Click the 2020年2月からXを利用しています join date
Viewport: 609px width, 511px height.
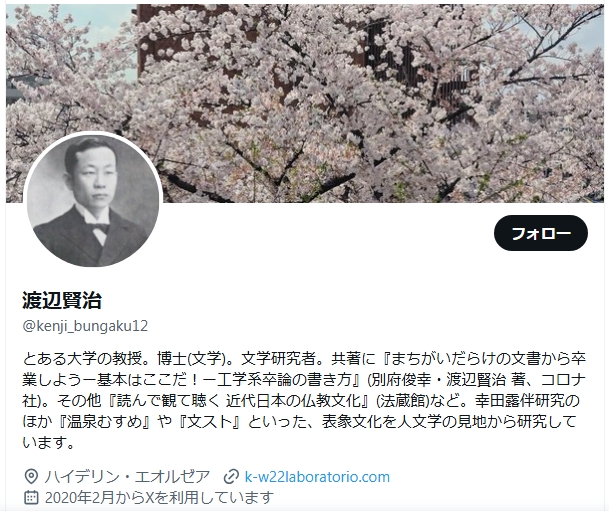159,497
